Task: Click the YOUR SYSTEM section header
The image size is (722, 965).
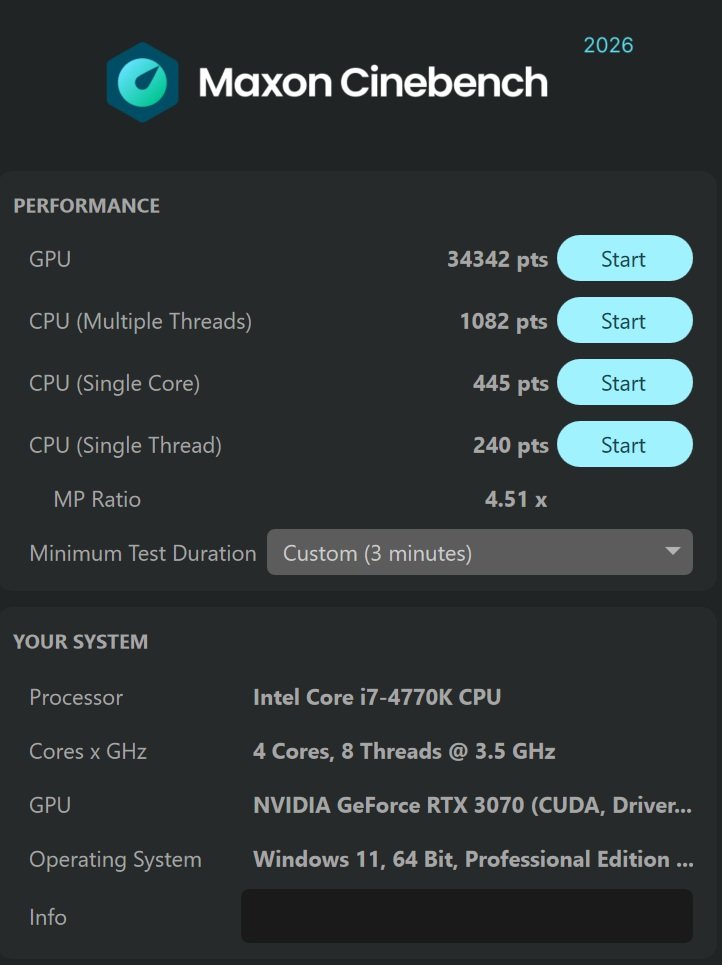Action: point(80,642)
